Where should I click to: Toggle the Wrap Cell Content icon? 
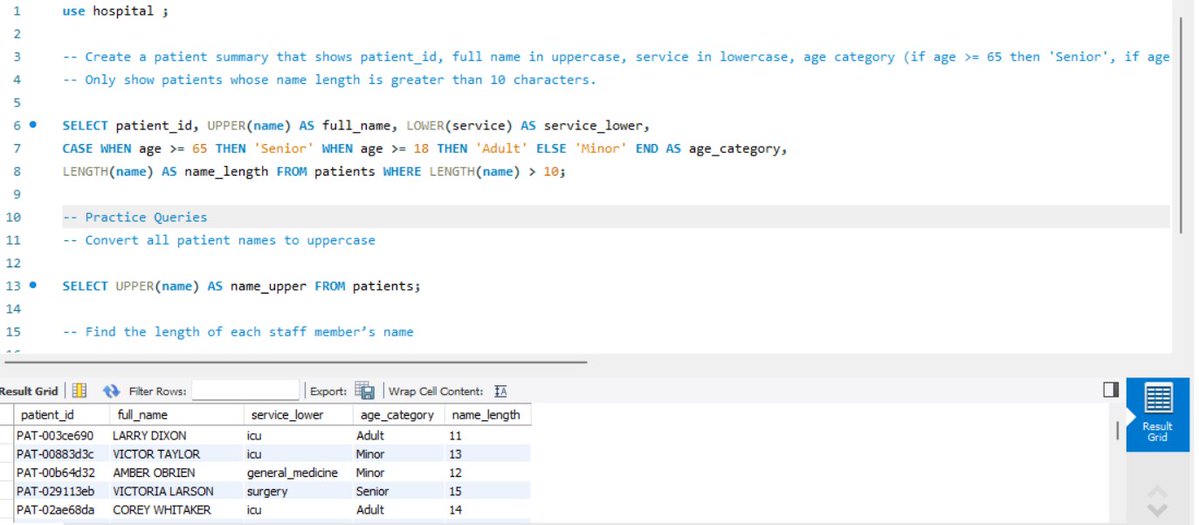tap(501, 391)
